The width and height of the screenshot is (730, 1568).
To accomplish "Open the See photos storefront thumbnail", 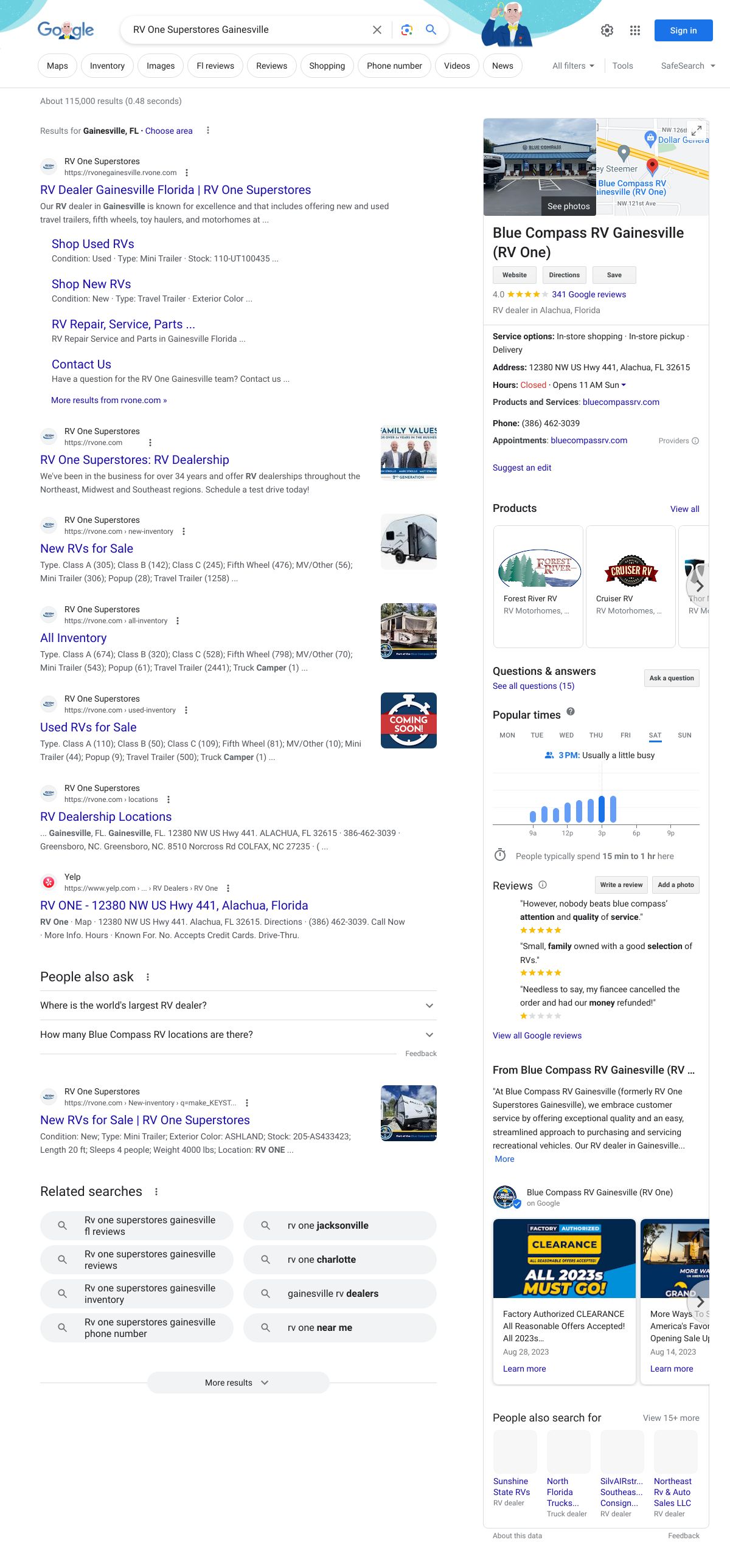I will pyautogui.click(x=540, y=167).
